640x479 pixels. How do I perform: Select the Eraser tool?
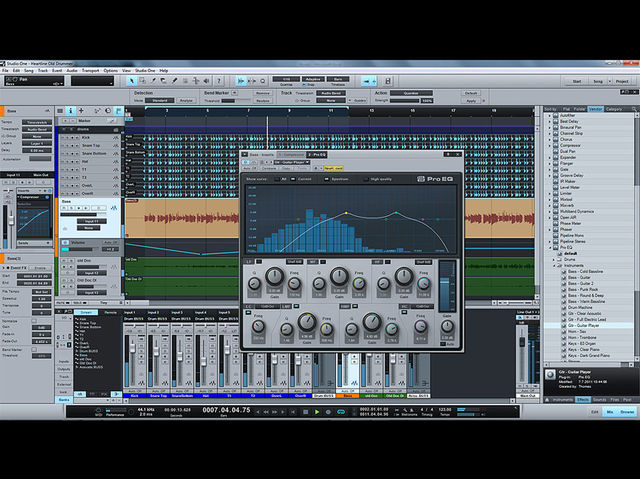pyautogui.click(x=163, y=81)
